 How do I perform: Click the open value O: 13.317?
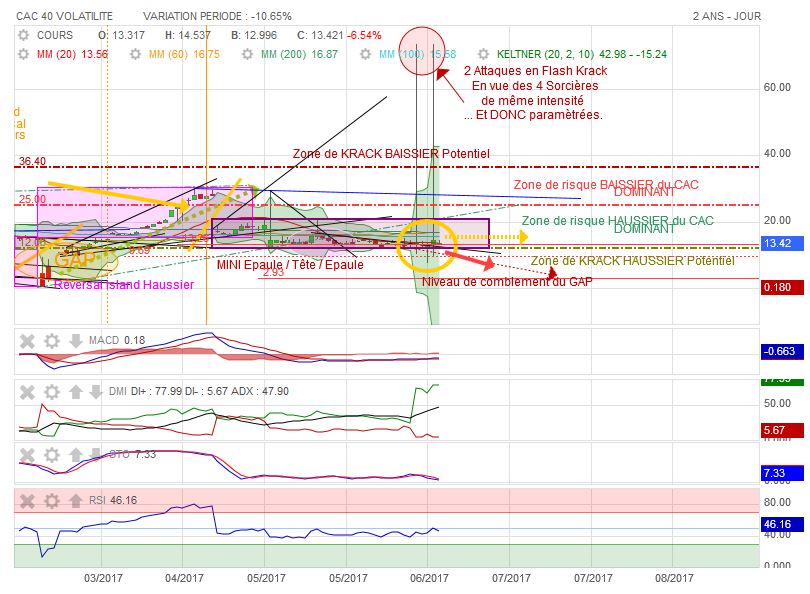pyautogui.click(x=121, y=35)
